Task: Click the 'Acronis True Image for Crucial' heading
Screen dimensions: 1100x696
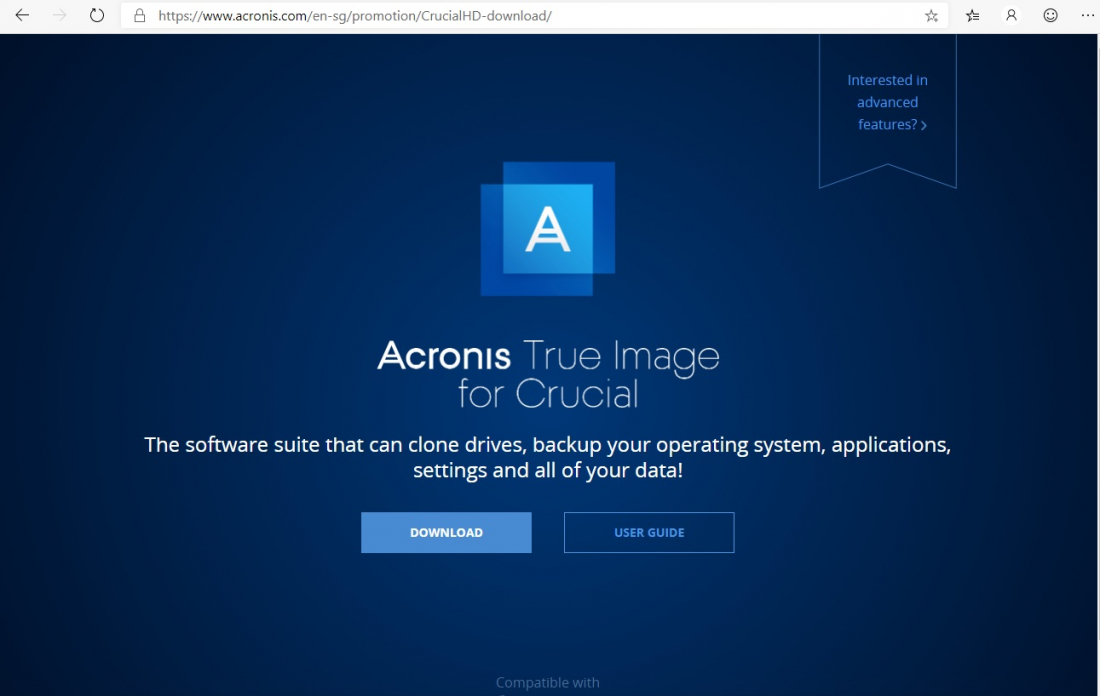Action: coord(548,374)
